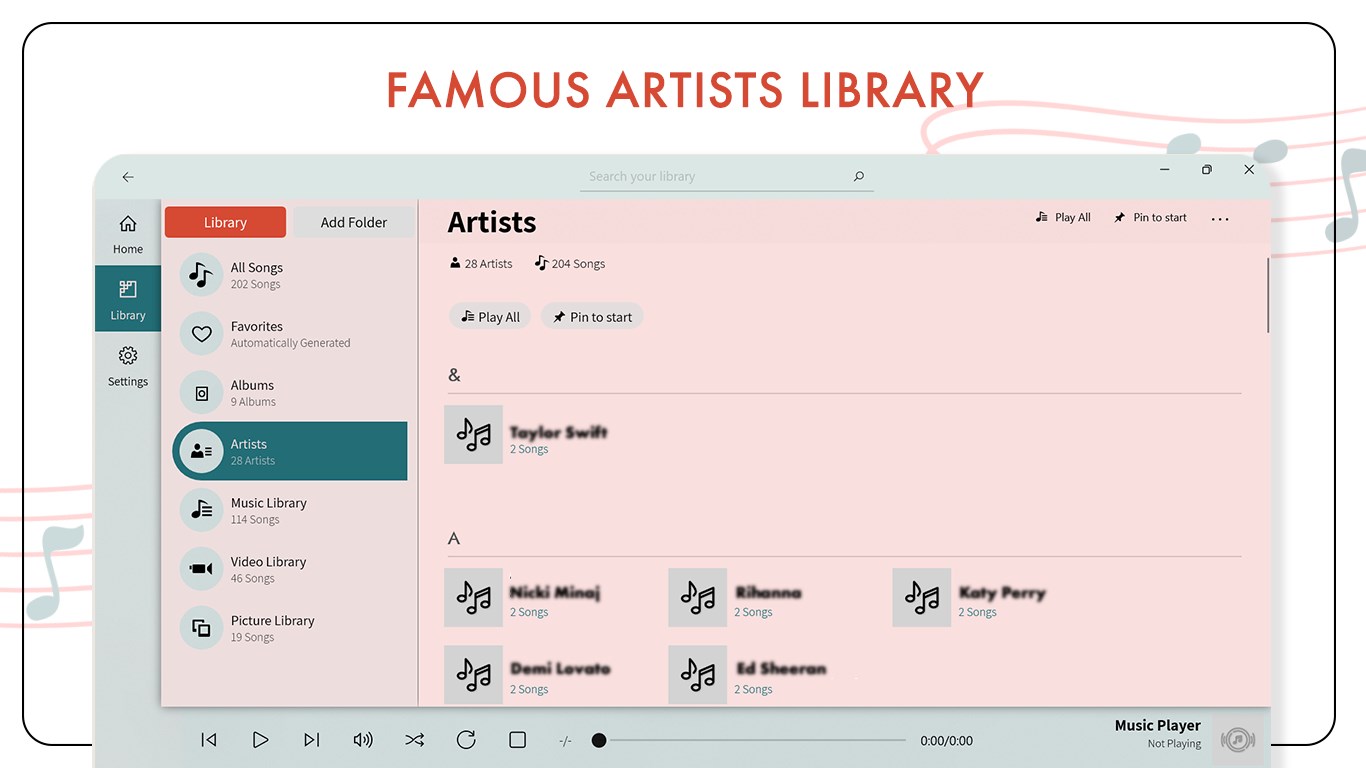Click the back navigation arrow
1366x768 pixels.
pos(127,177)
